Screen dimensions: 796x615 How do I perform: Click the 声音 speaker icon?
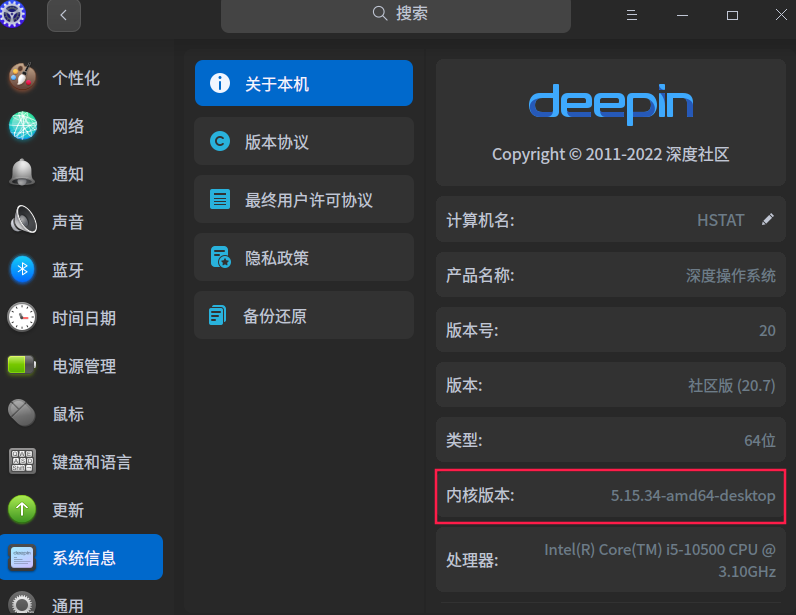(23, 220)
